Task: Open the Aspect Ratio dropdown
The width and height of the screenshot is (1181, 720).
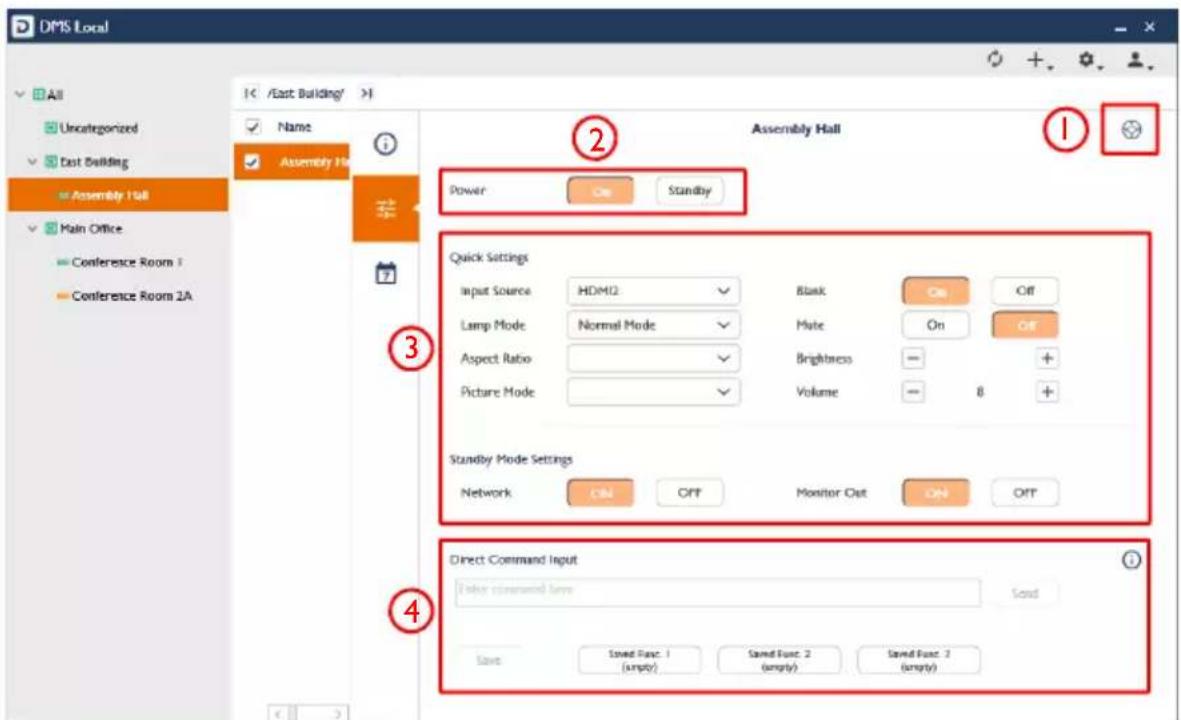Action: pos(653,358)
